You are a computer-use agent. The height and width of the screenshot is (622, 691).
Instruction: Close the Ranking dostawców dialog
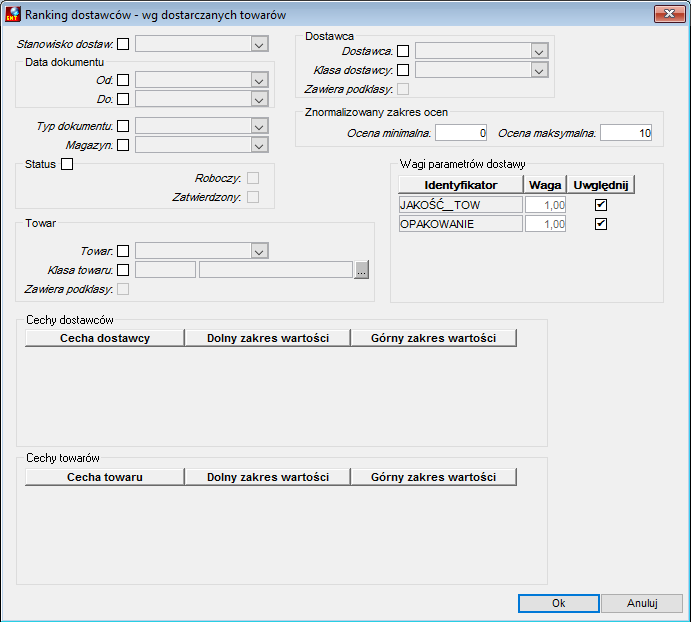(x=669, y=14)
